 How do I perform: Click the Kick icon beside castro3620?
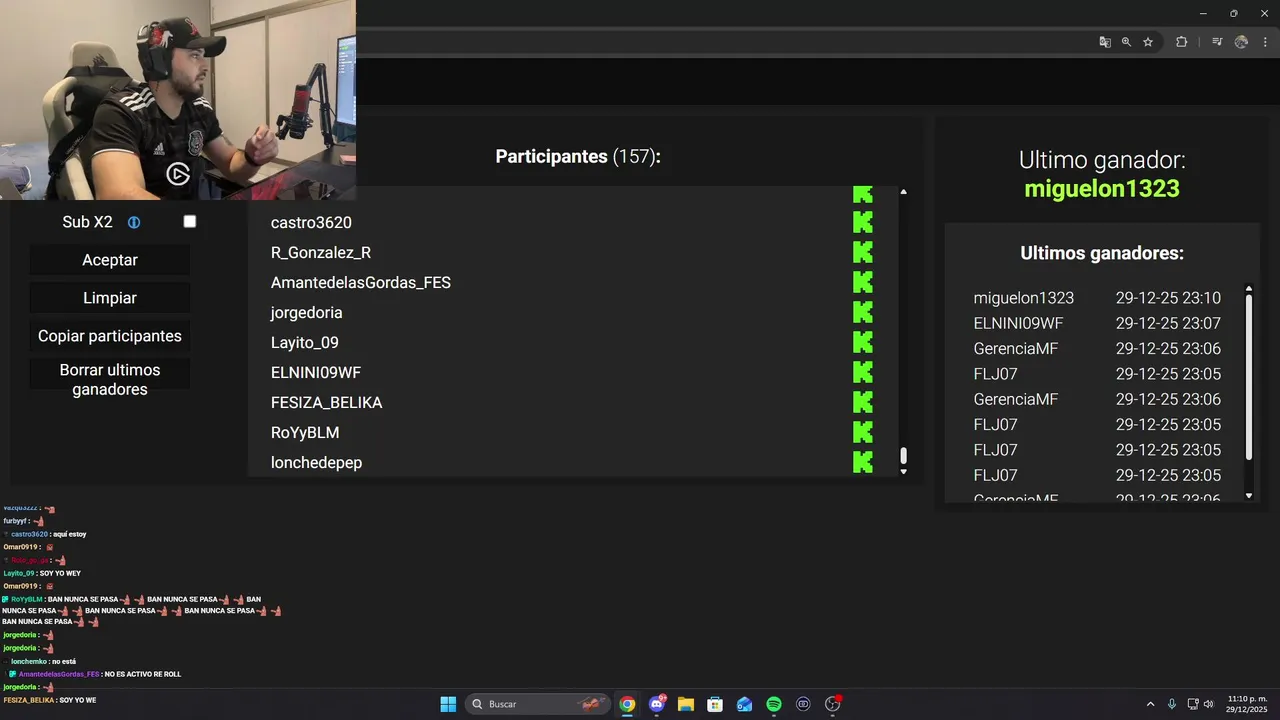[862, 222]
